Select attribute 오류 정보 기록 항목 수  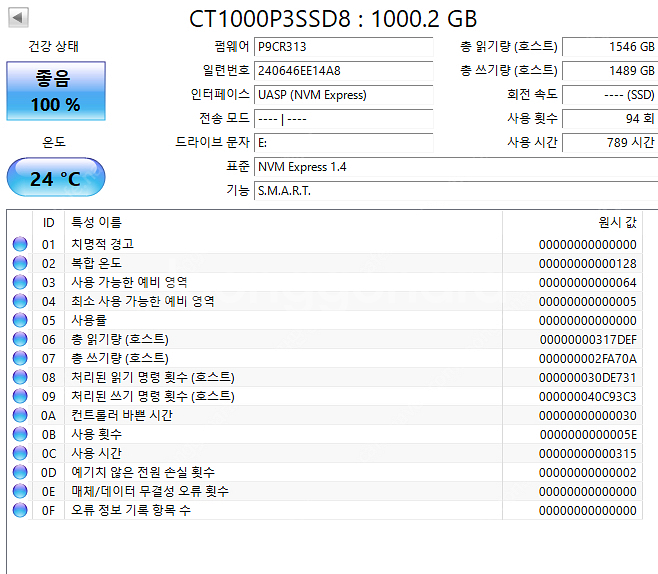[x=131, y=510]
